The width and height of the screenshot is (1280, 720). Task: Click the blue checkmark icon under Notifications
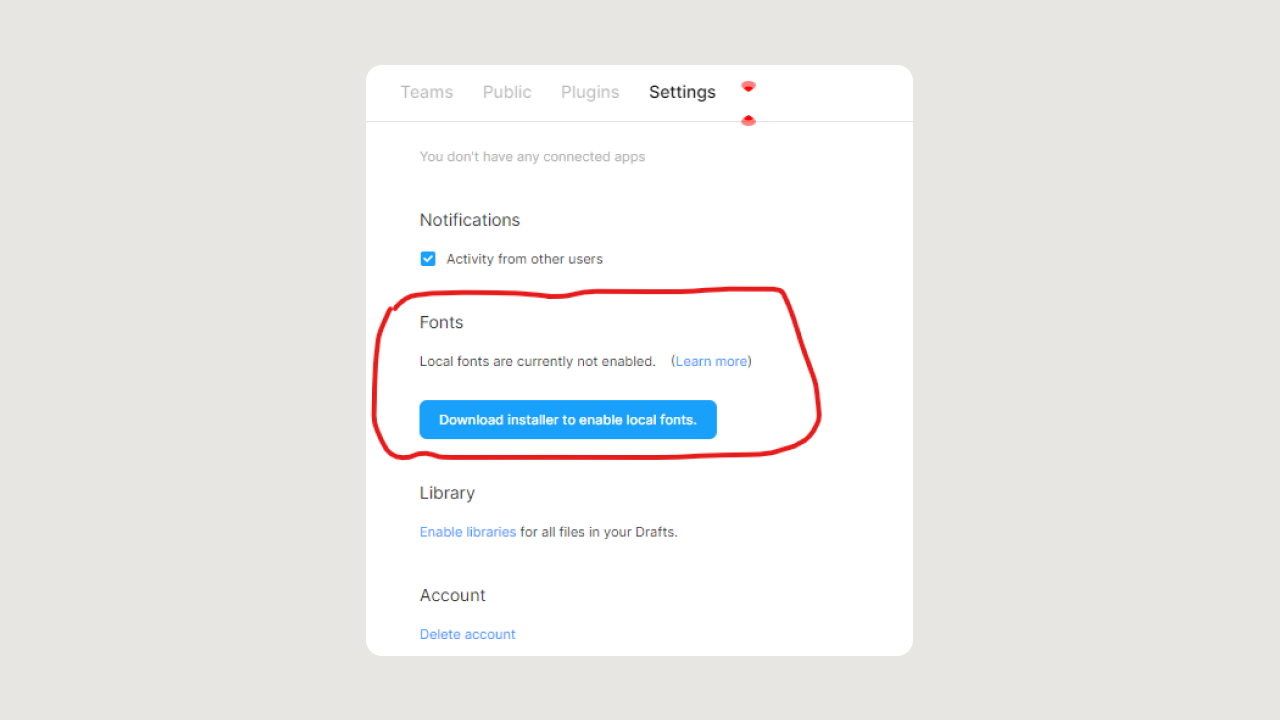[428, 259]
